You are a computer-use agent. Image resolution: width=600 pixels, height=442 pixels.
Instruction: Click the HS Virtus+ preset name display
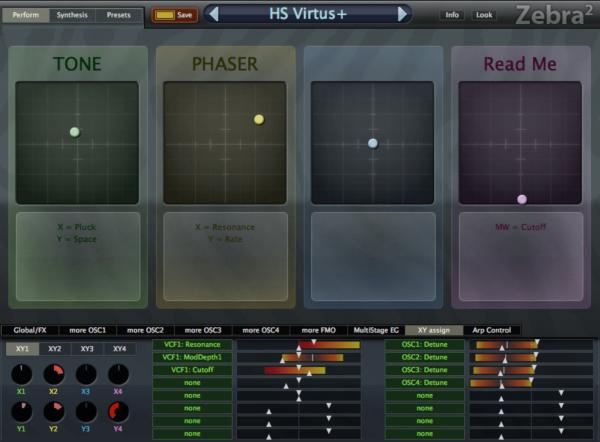308,14
